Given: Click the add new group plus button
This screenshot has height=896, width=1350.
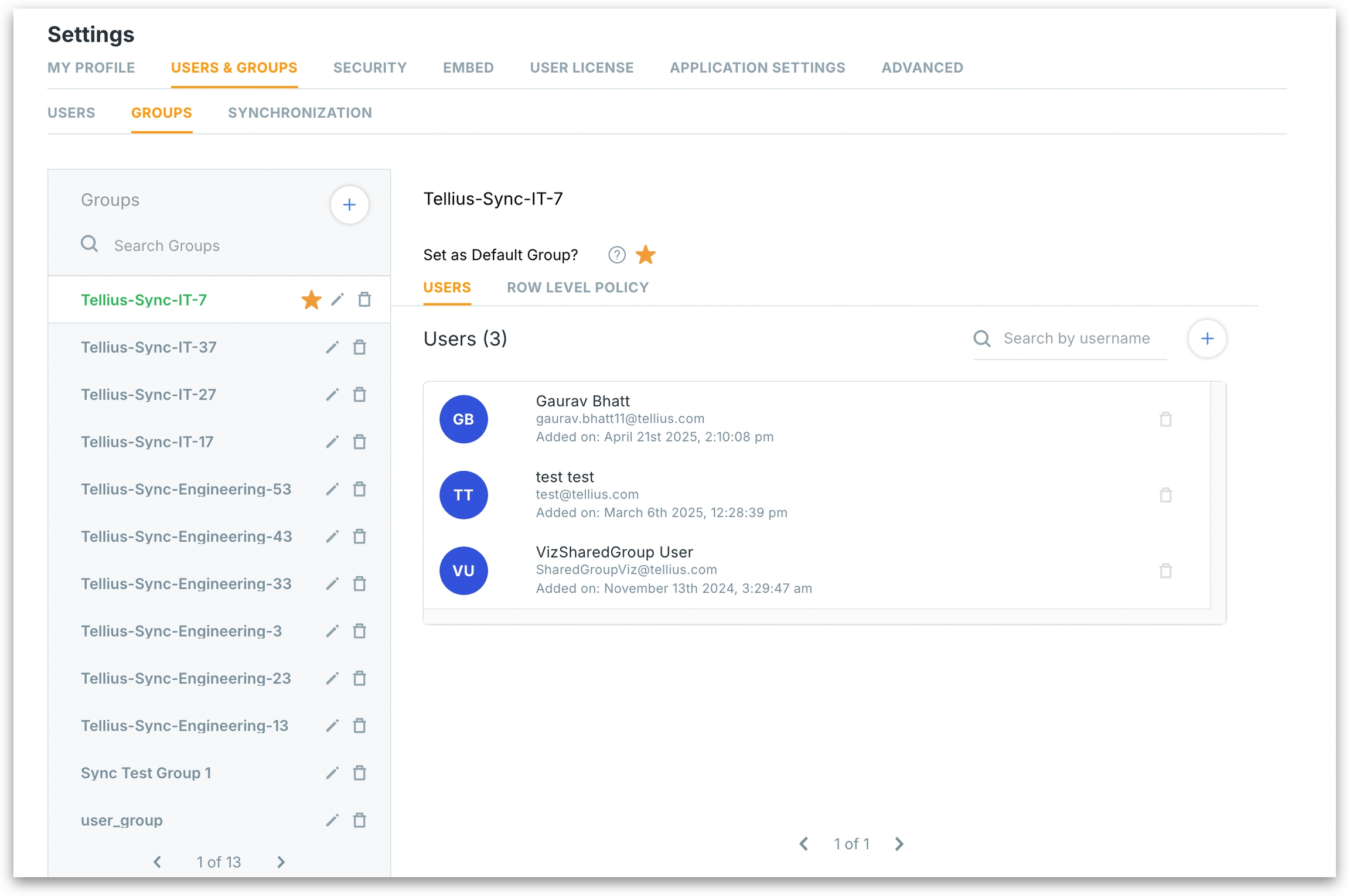Looking at the screenshot, I should point(349,205).
